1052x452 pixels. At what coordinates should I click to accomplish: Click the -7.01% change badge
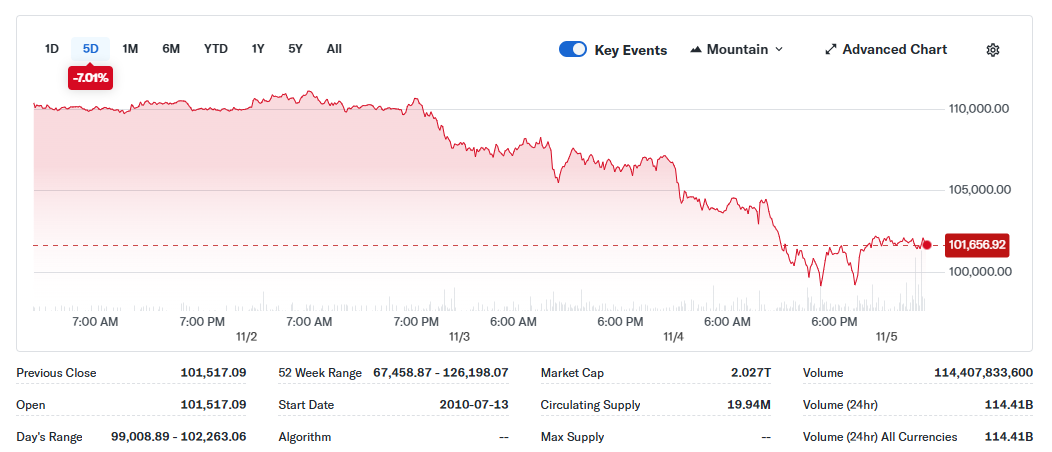click(x=91, y=78)
